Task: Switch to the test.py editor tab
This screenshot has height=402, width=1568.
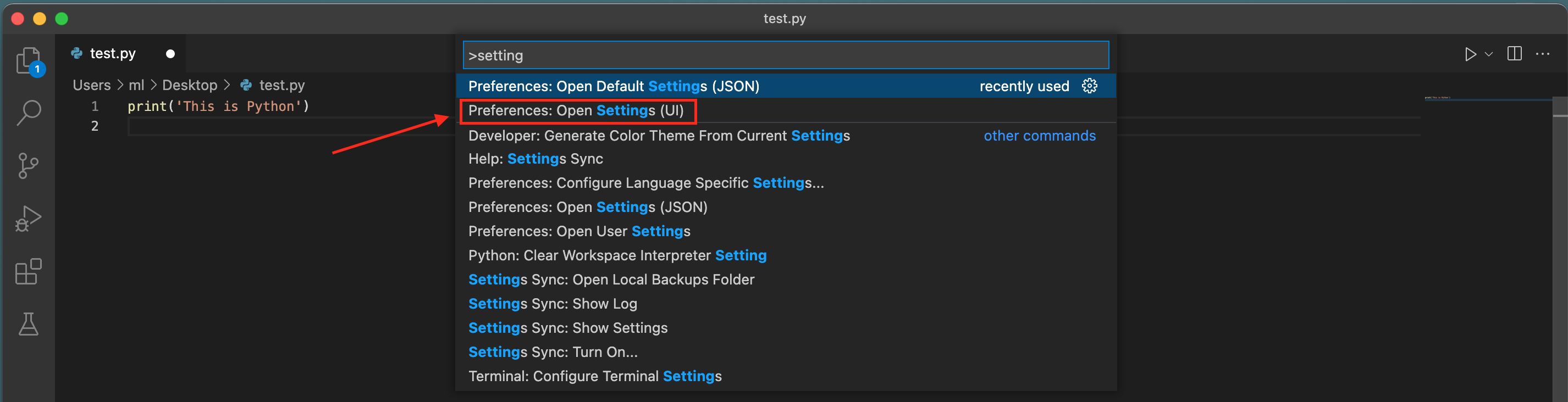Action: click(x=113, y=53)
